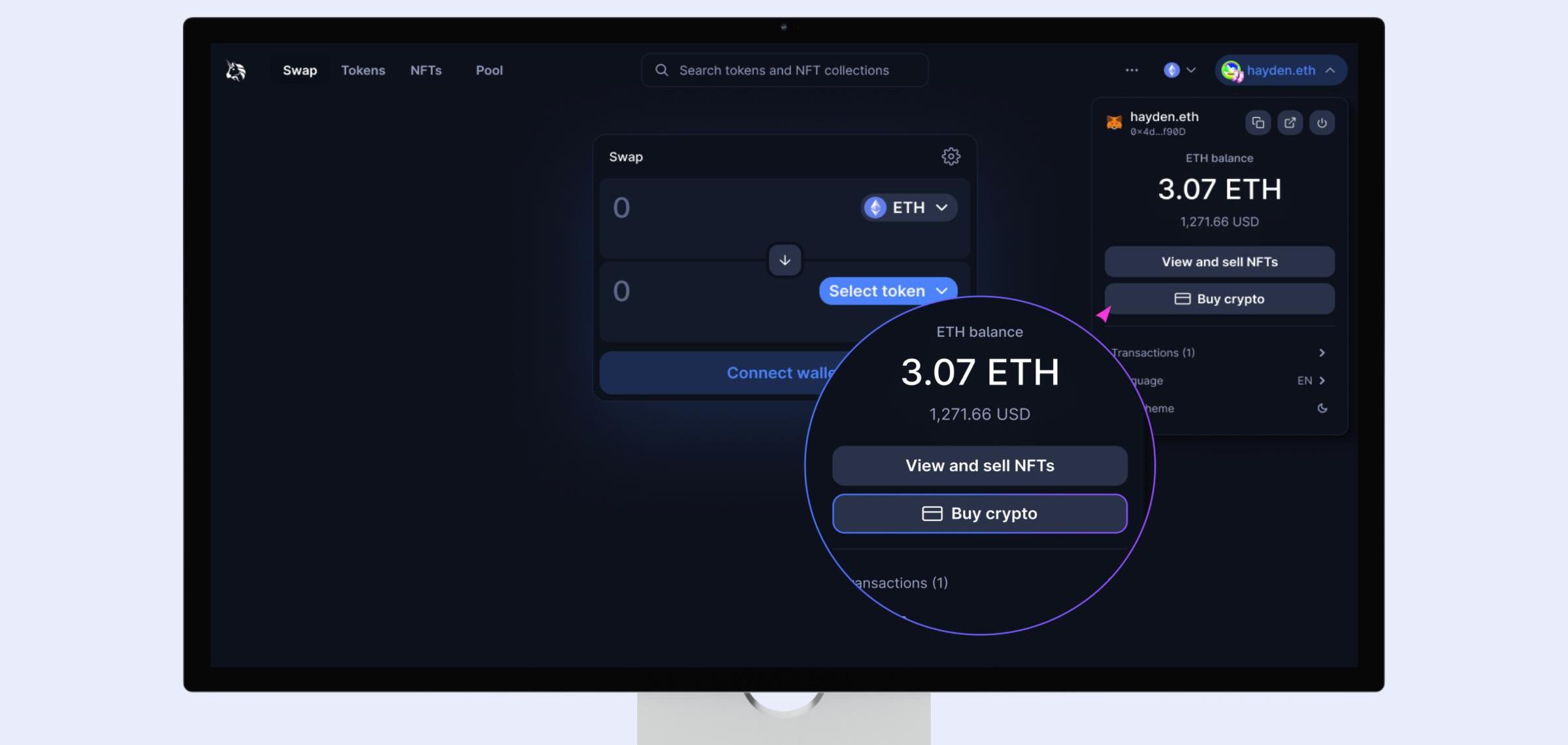Open the three-dots more menu

[x=1132, y=70]
